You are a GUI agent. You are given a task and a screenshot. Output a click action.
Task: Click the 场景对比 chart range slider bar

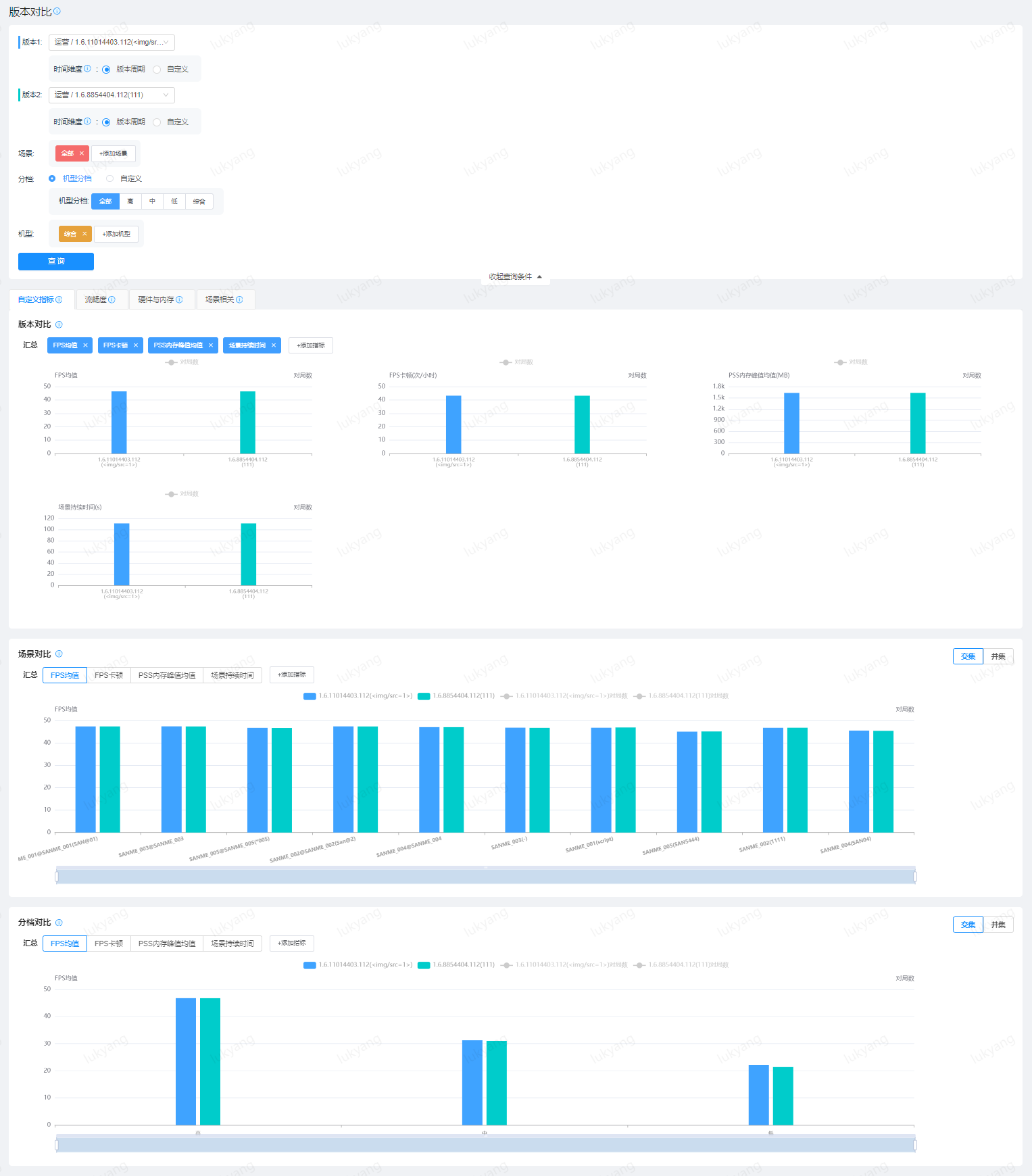pos(485,877)
